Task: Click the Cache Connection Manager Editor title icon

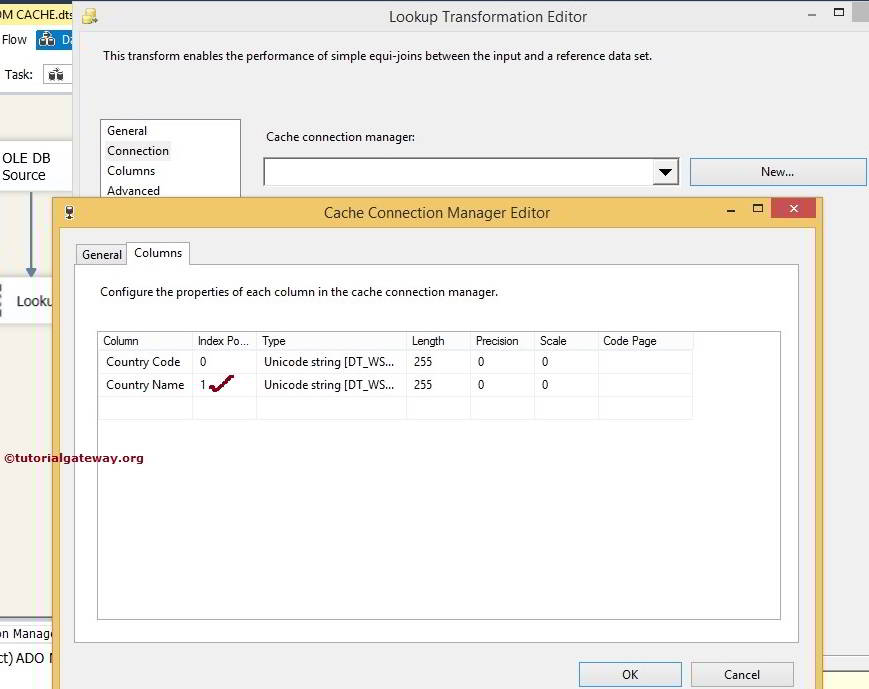Action: (x=68, y=212)
